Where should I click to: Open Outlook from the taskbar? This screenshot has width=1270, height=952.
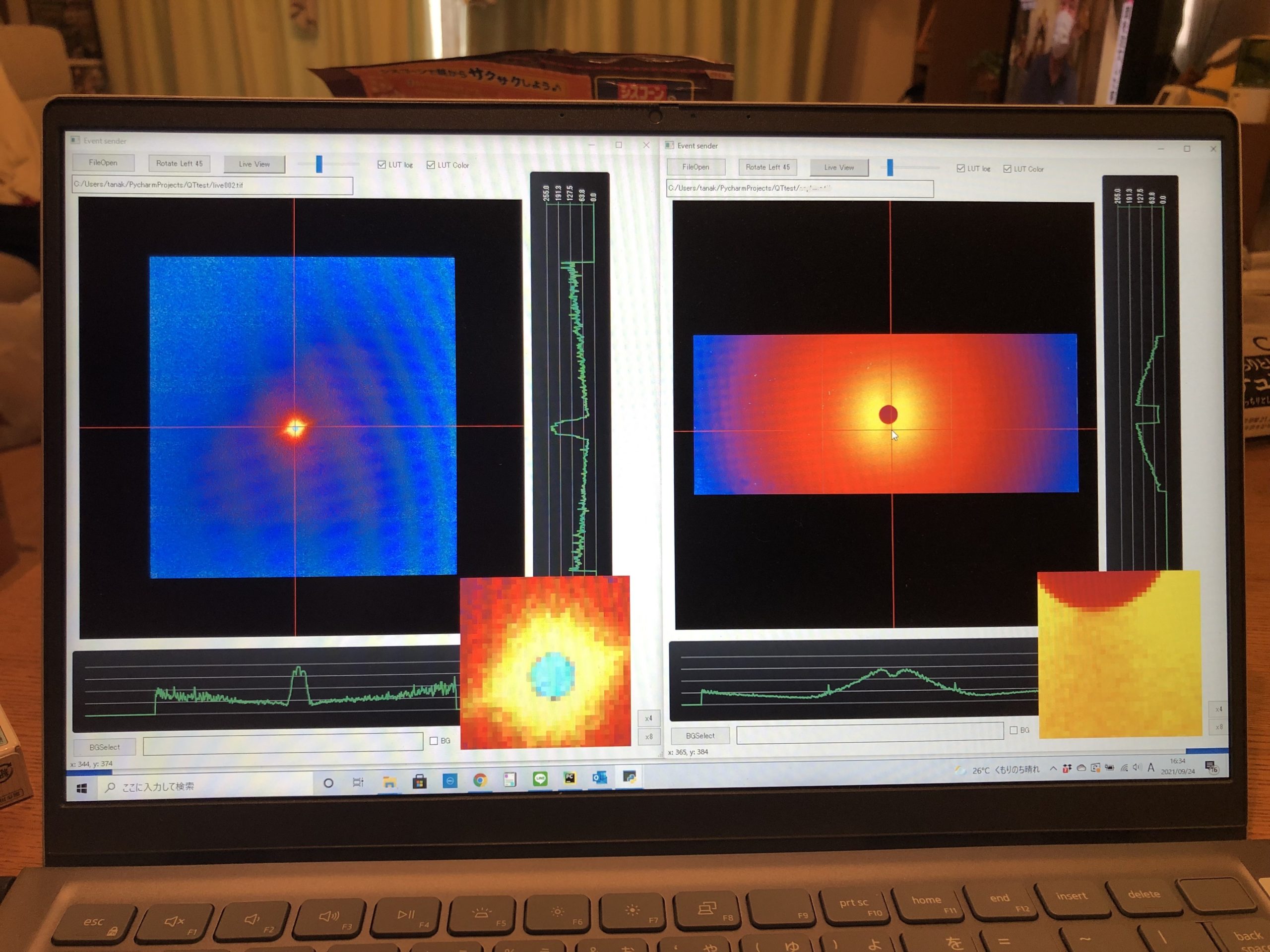[x=599, y=777]
